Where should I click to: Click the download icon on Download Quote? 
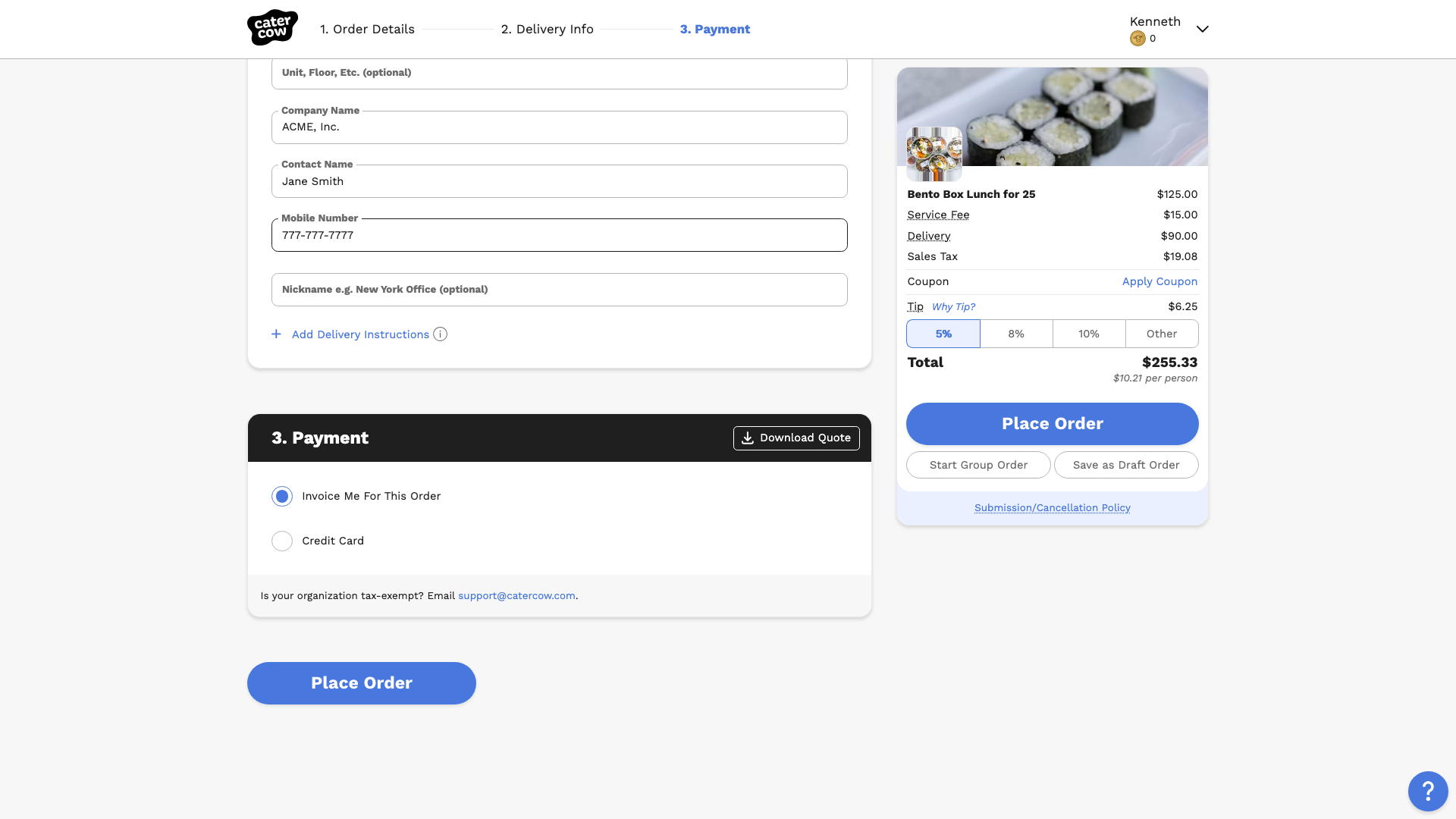pos(747,438)
